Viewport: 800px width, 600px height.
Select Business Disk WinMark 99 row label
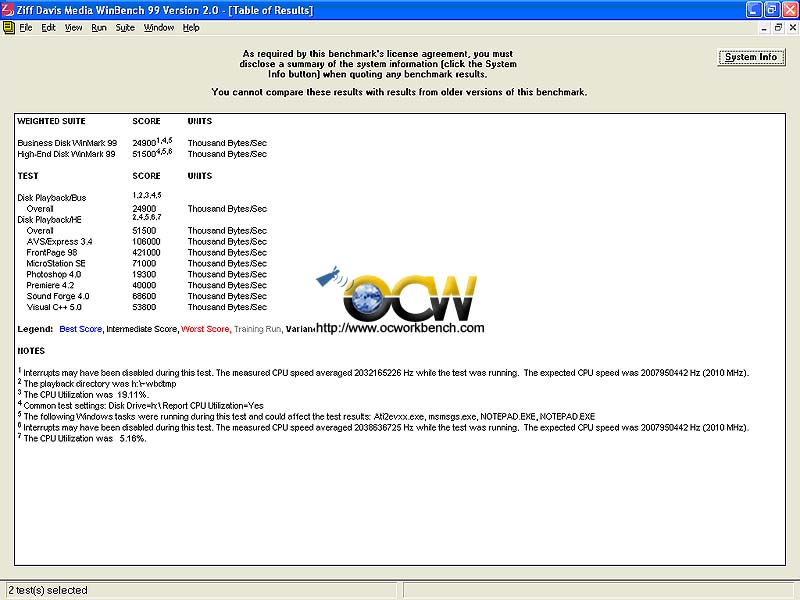(x=67, y=143)
